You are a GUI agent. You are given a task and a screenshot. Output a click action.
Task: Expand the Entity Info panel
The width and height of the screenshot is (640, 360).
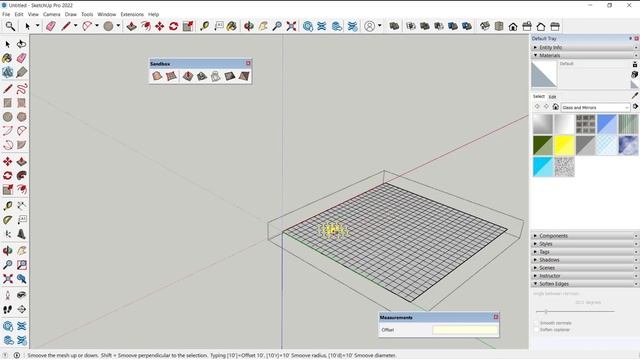point(584,47)
